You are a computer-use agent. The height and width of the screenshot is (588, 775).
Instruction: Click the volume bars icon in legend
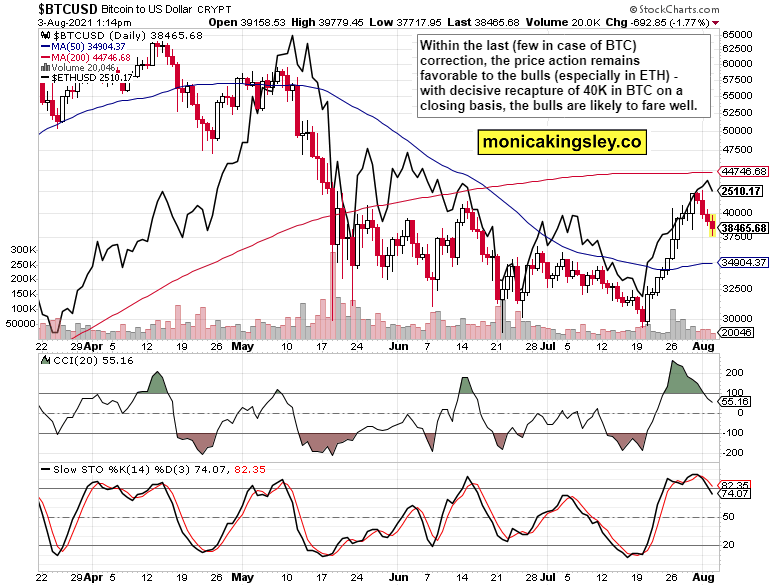tap(45, 67)
